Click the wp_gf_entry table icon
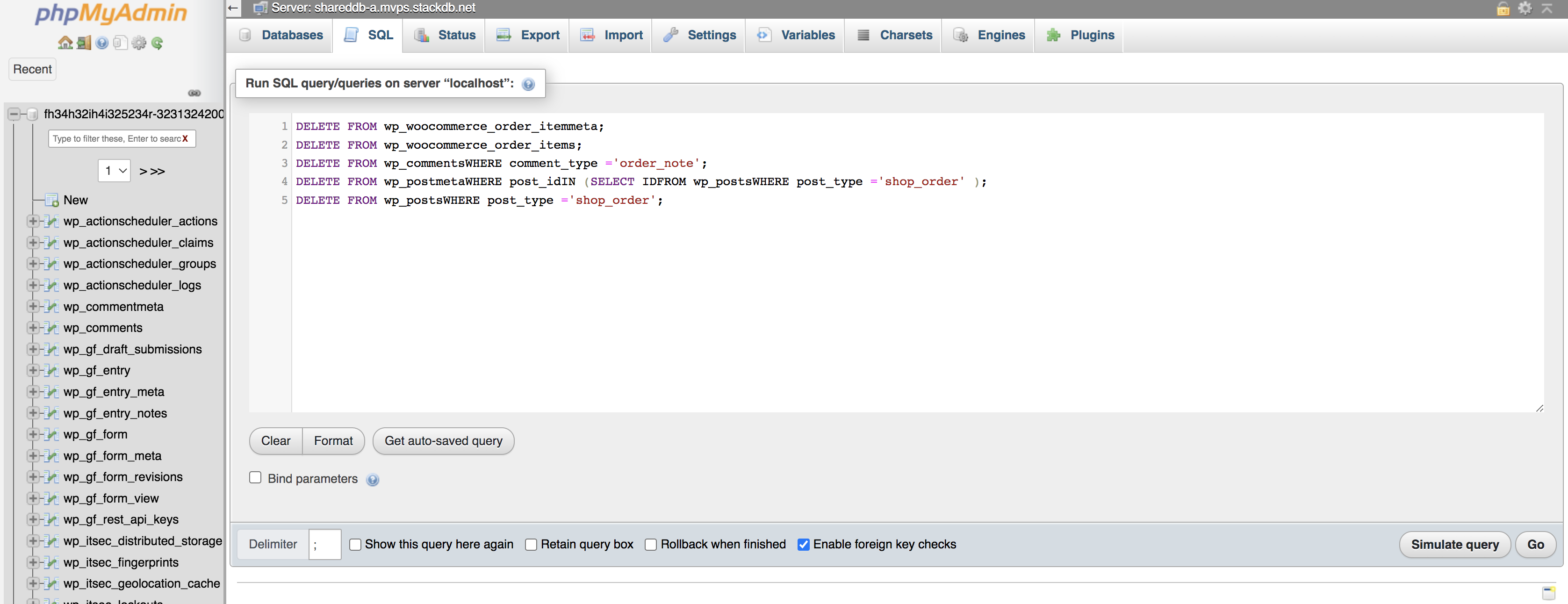Image resolution: width=1568 pixels, height=604 pixels. tap(52, 371)
